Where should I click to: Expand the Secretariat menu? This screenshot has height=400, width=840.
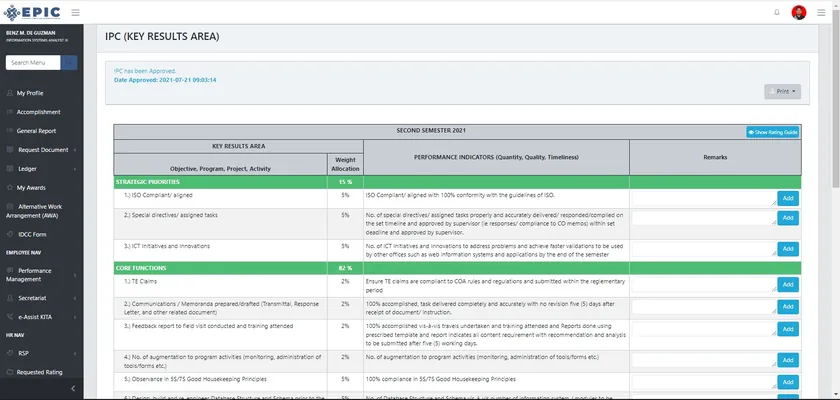41,298
